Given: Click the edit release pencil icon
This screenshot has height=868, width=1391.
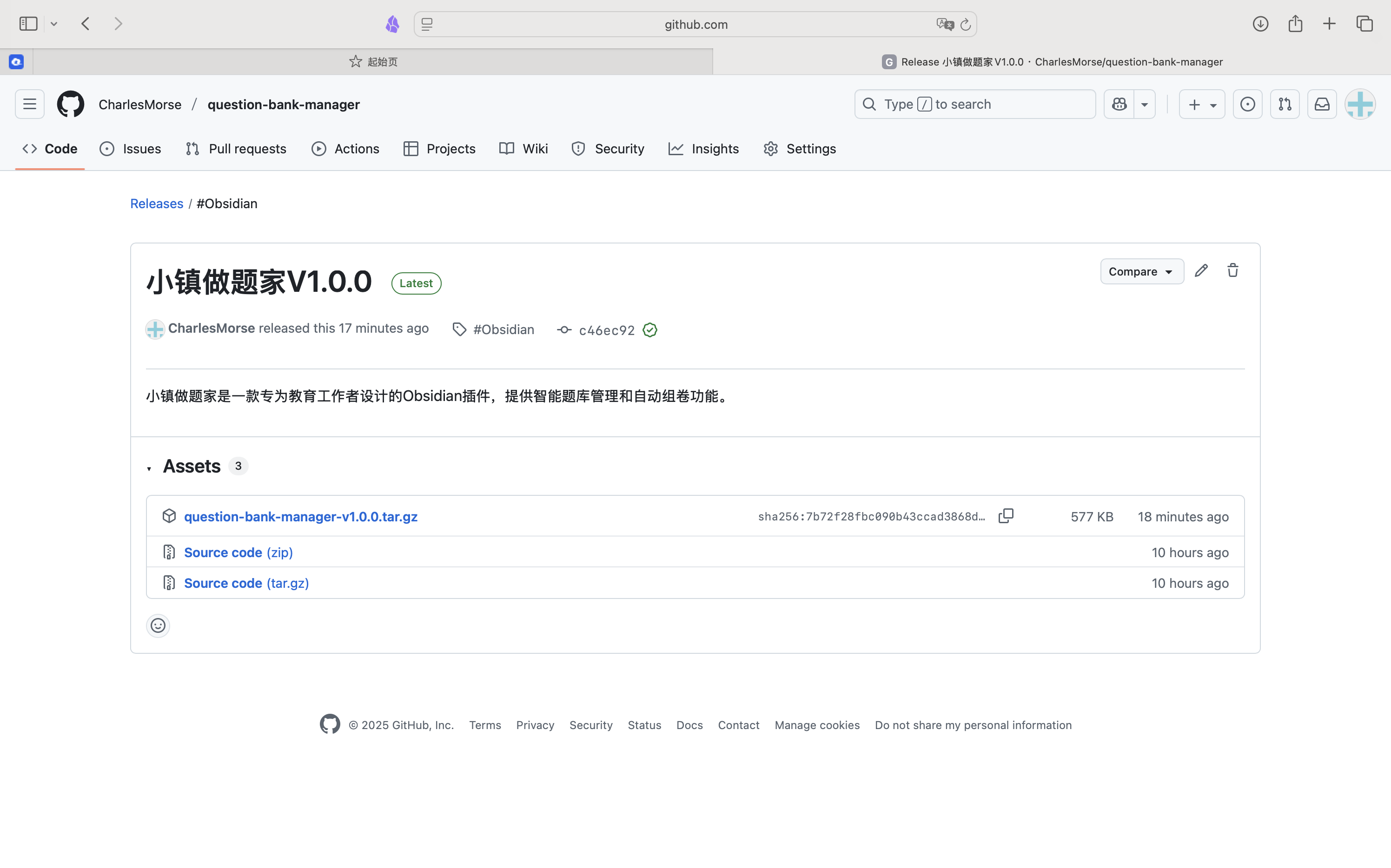Looking at the screenshot, I should click(x=1201, y=271).
